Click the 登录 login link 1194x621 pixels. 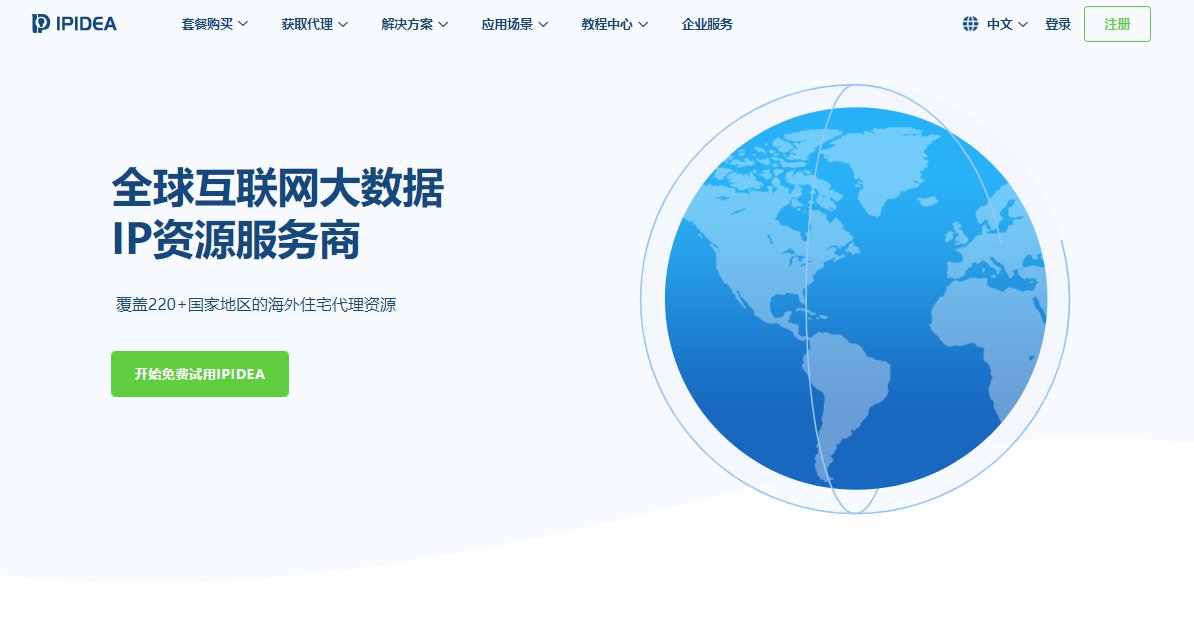(1058, 24)
